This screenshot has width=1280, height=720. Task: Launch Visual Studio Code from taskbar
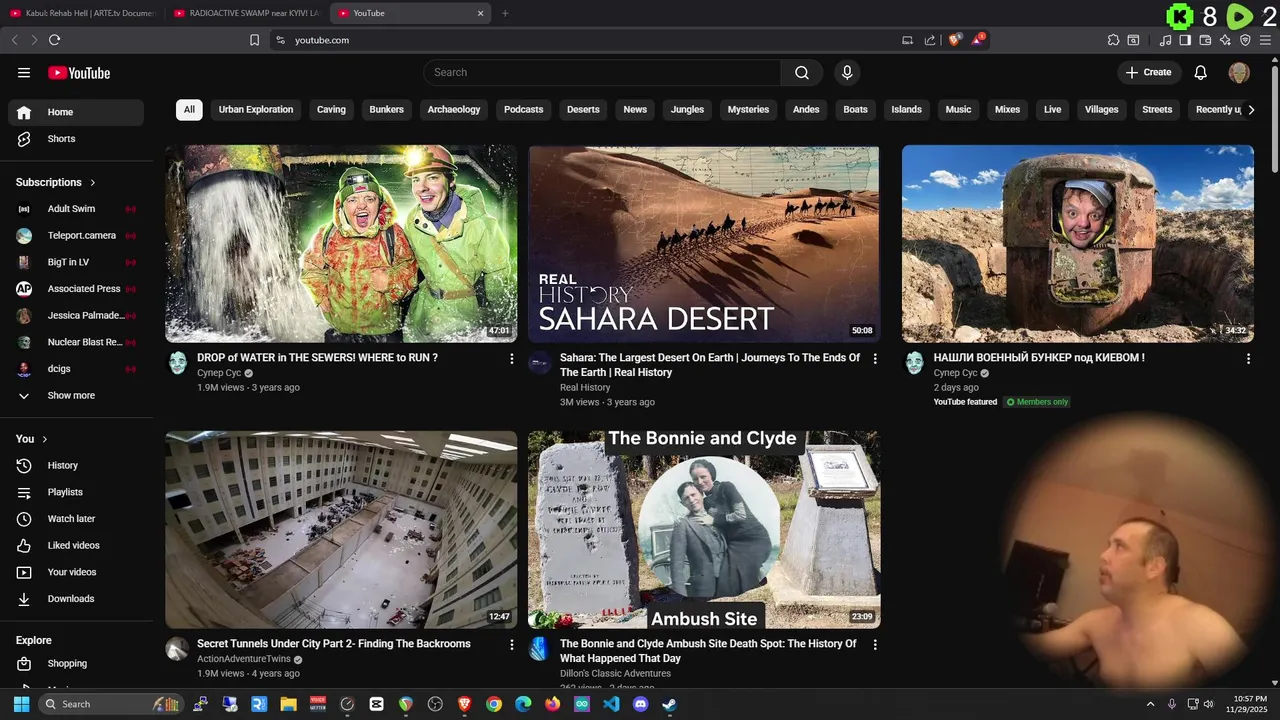[x=611, y=704]
